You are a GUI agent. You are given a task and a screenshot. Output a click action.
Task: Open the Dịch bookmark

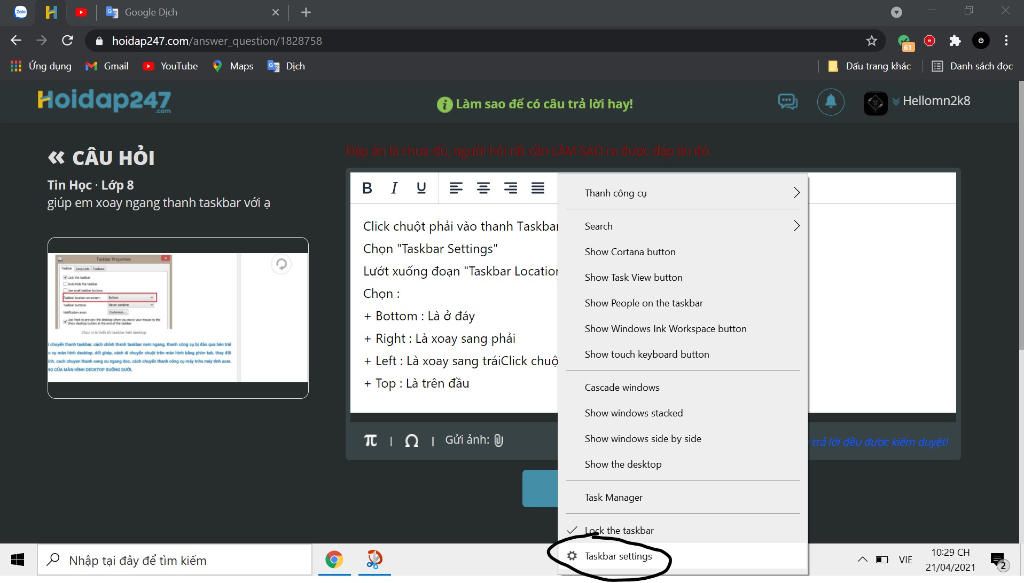point(286,66)
